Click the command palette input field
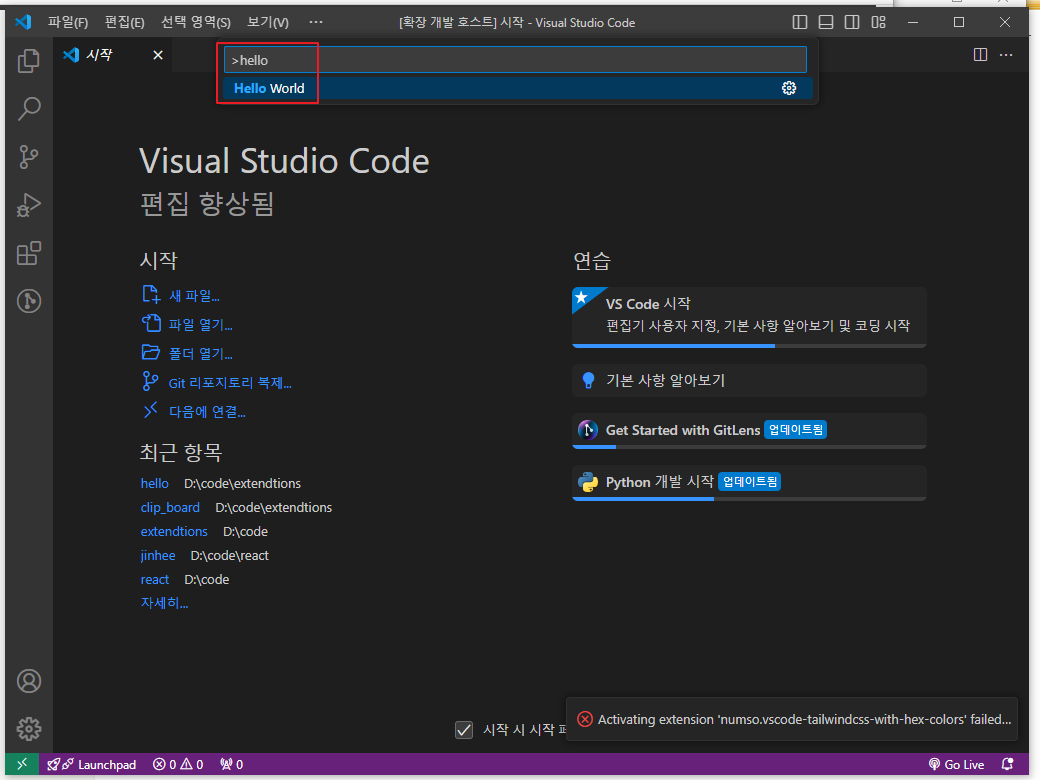Image resolution: width=1040 pixels, height=780 pixels. [x=515, y=60]
